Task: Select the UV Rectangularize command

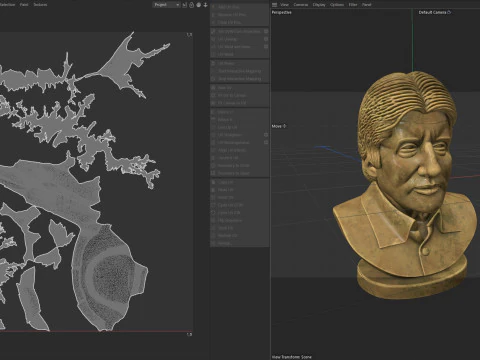Action: coord(237,142)
